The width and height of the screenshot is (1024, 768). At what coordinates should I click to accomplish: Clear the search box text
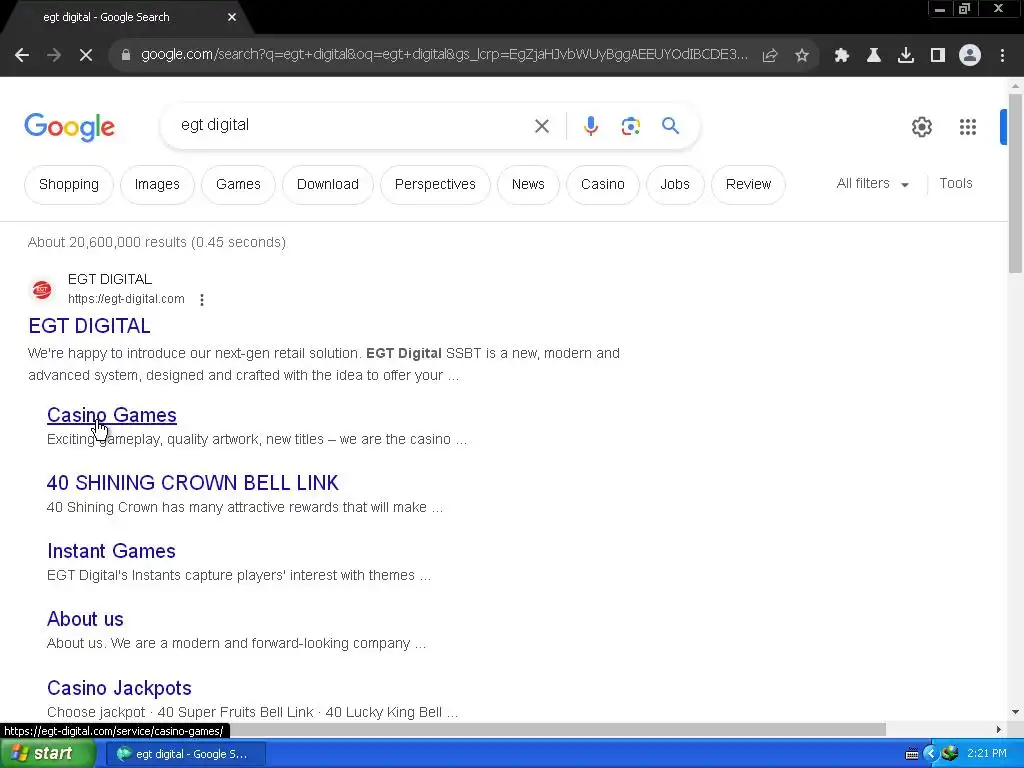(x=542, y=126)
